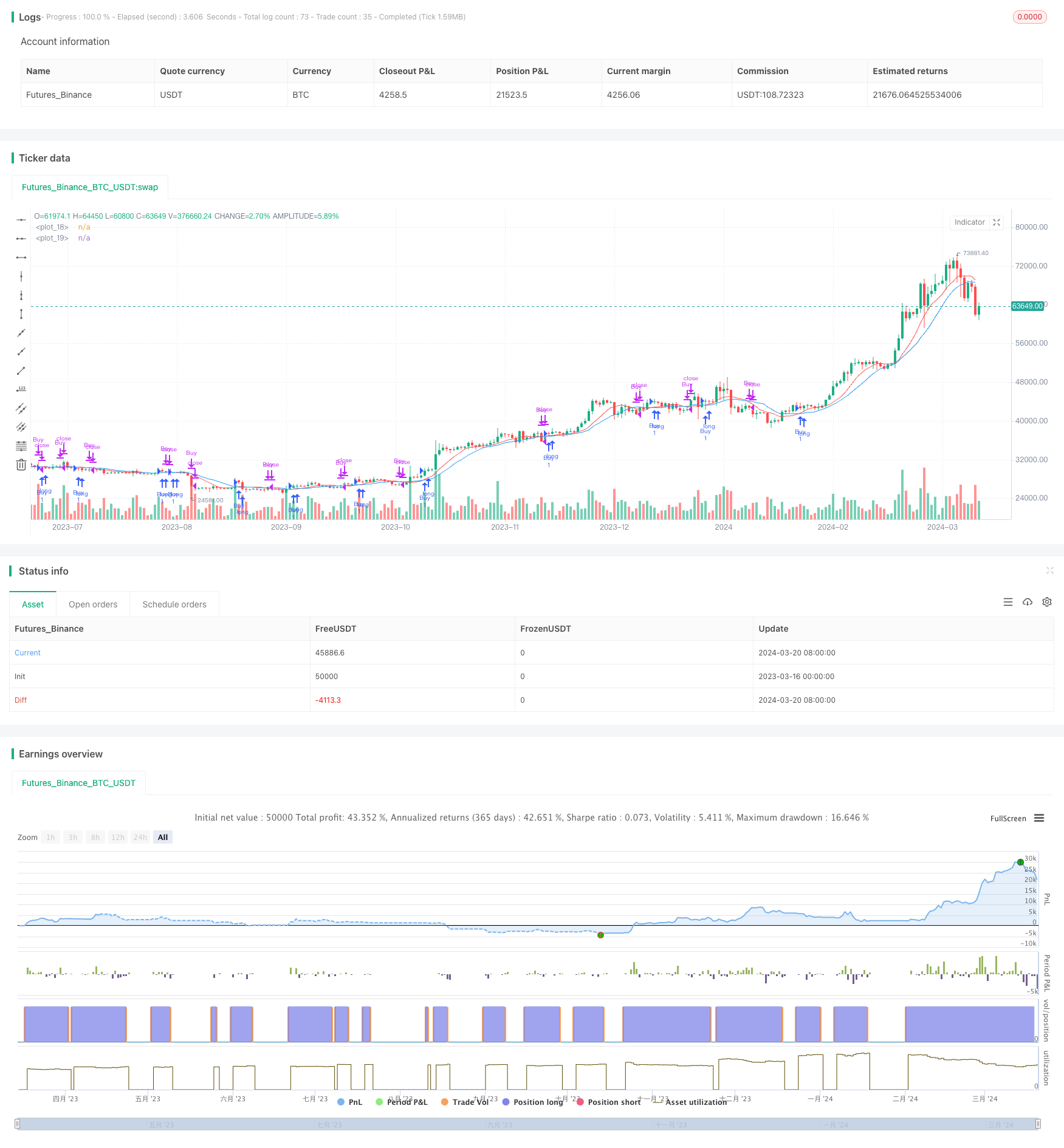Select the horizontal straight line drawing tool
This screenshot has width=1064, height=1148.
point(21,219)
